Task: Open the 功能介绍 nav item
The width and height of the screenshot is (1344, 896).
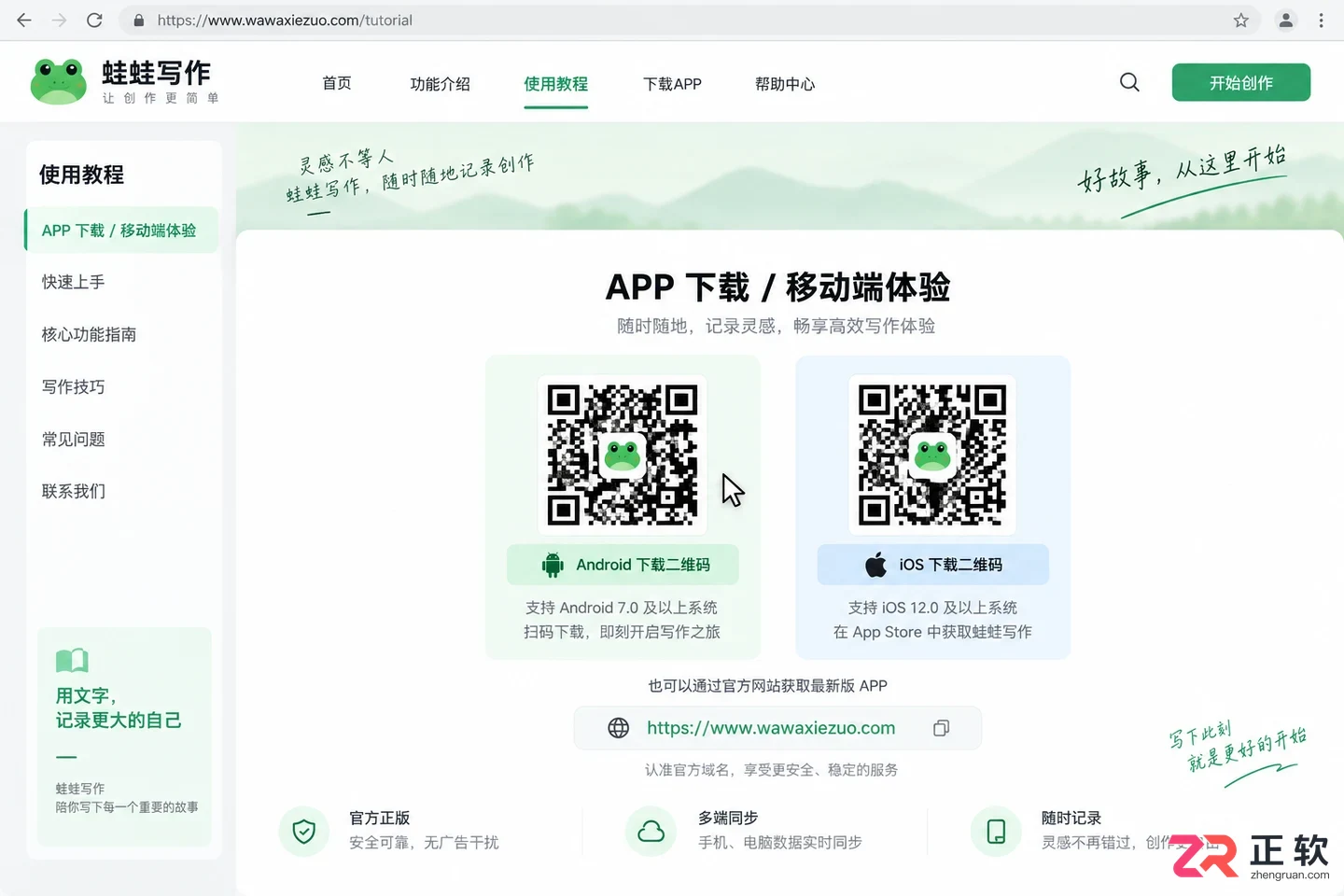Action: click(441, 84)
